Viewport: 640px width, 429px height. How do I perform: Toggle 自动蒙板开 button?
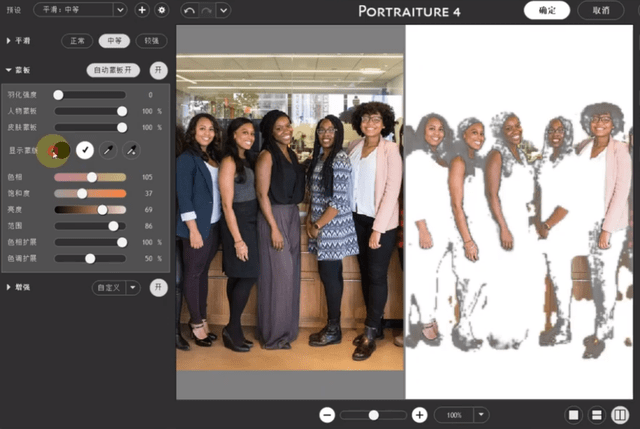point(113,70)
